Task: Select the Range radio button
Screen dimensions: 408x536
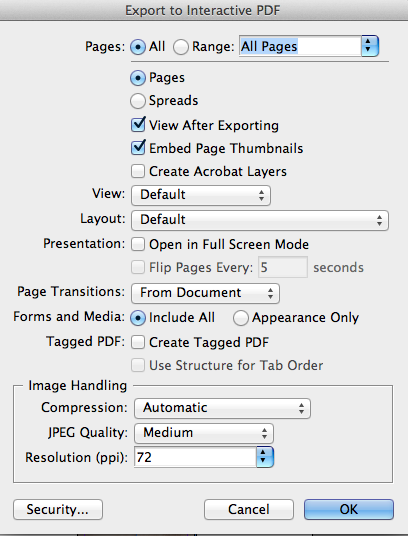Action: [x=181, y=47]
